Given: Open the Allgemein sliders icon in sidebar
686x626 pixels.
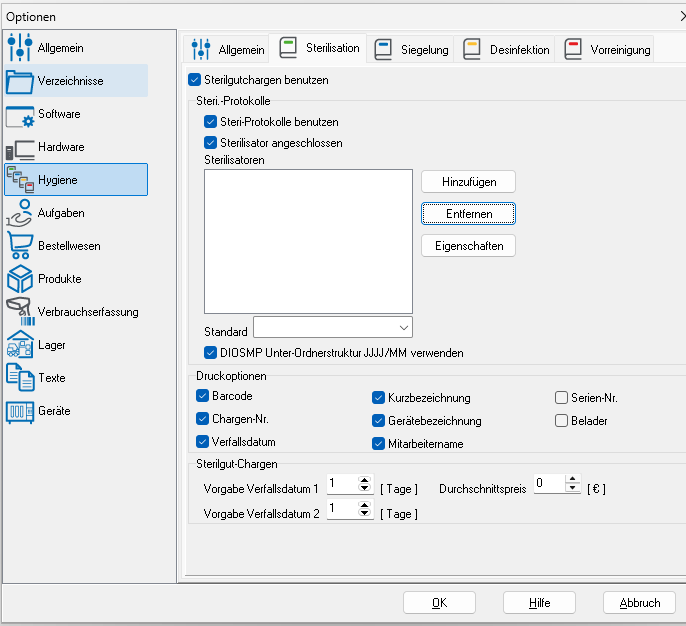Looking at the screenshot, I should click(20, 48).
